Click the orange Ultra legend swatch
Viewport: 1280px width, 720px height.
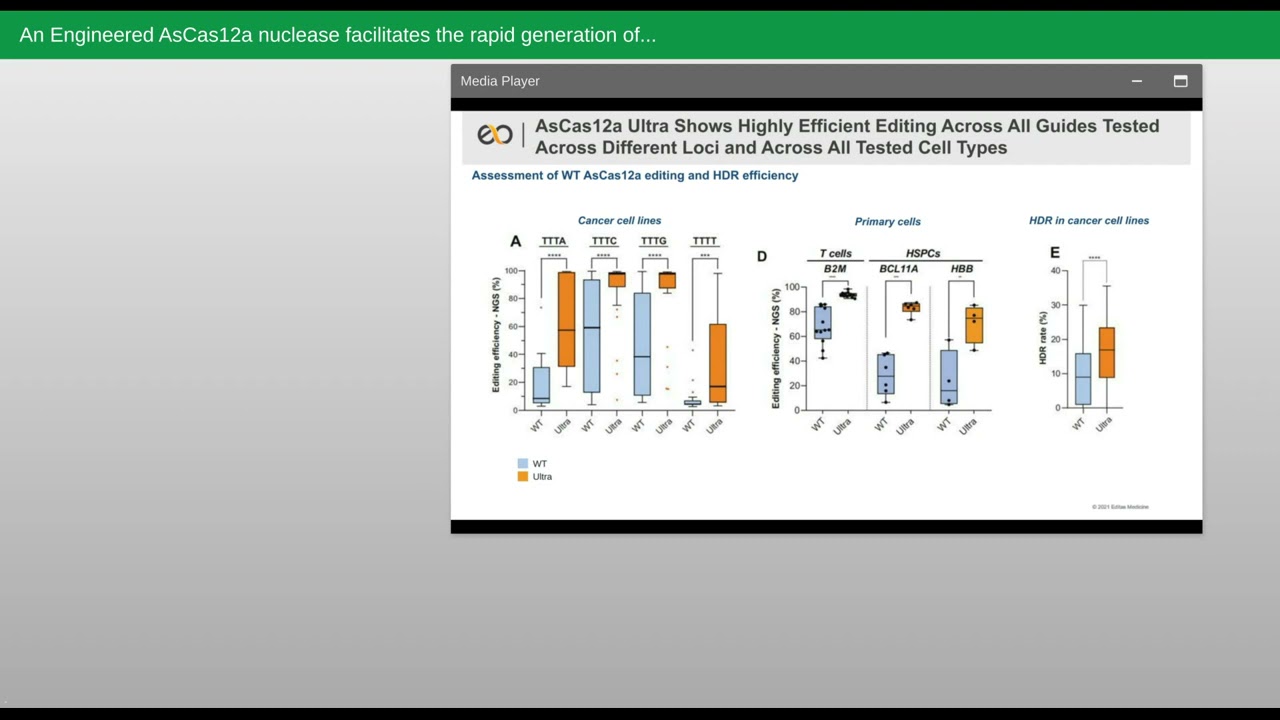[x=522, y=476]
